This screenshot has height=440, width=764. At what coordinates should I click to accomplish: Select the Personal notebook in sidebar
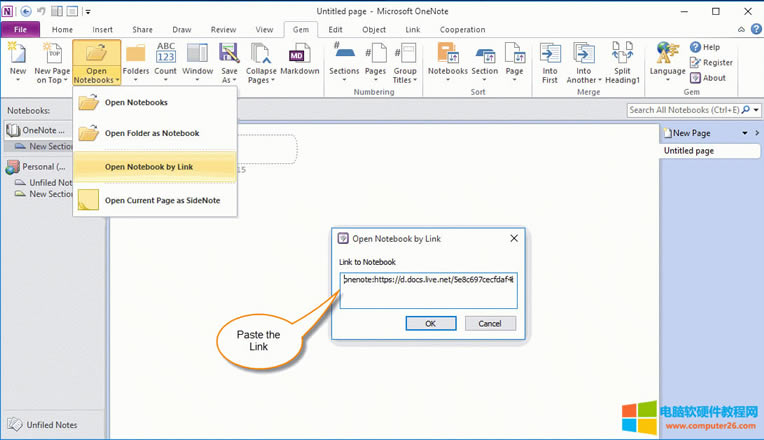[38, 167]
